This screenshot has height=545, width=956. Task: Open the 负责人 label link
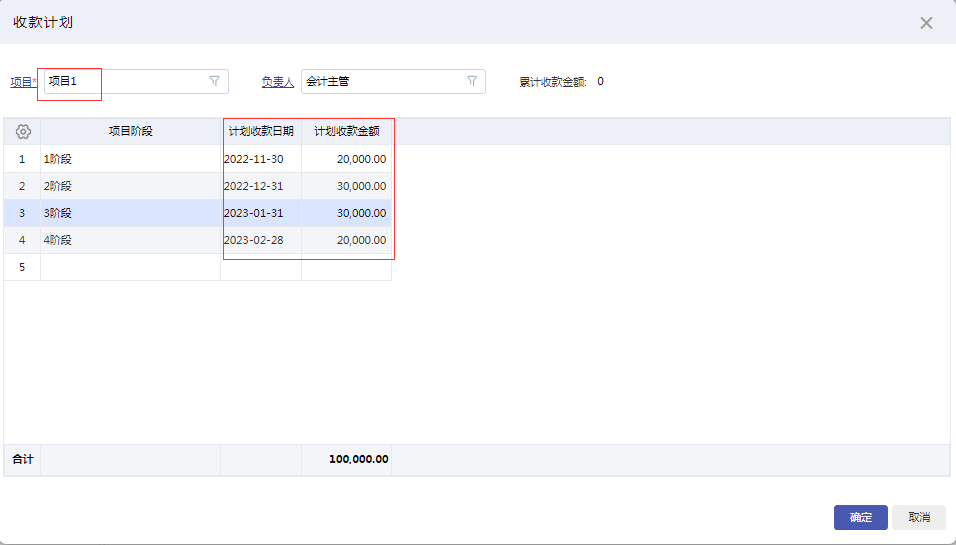(278, 82)
